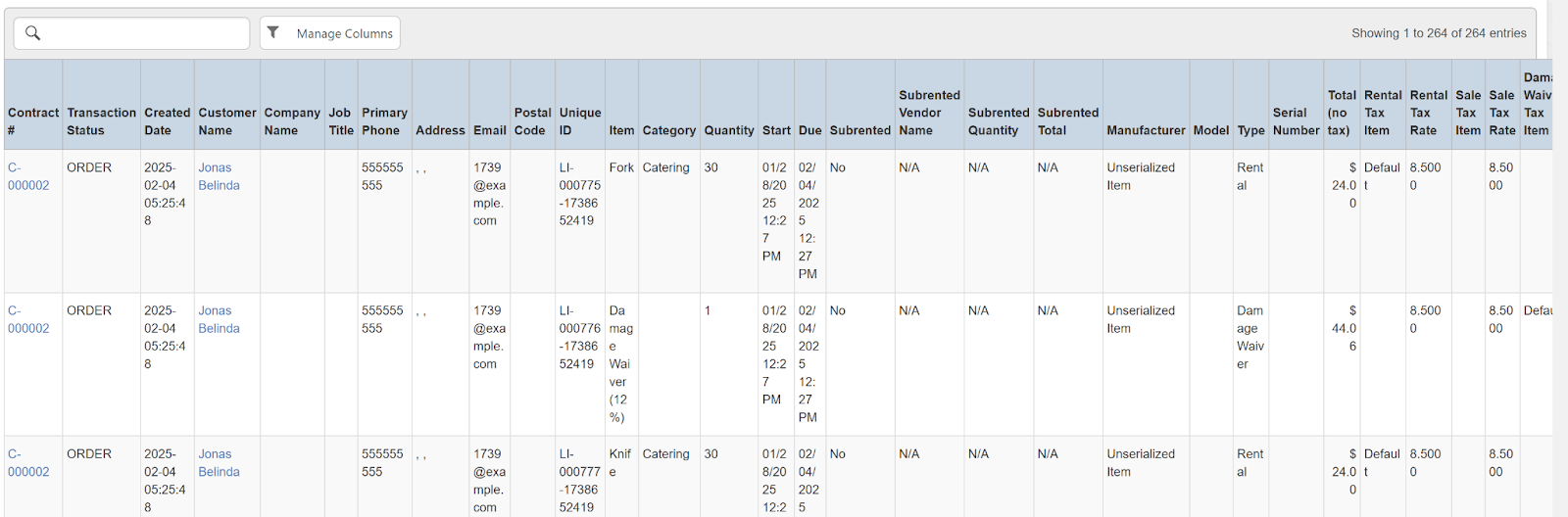Click the Created Date column header
The width and height of the screenshot is (1568, 517).
coord(167,121)
